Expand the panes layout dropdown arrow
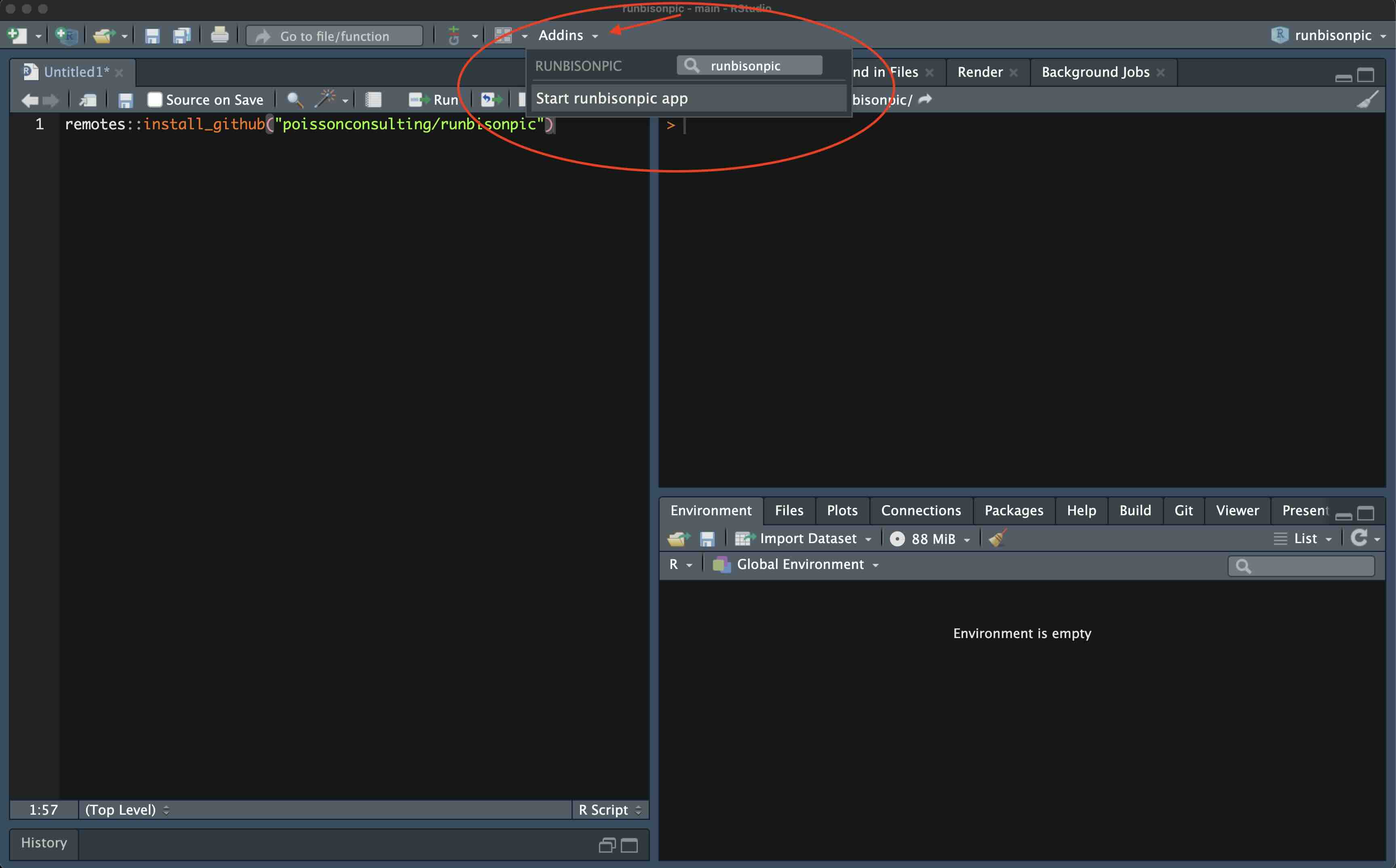1396x868 pixels. pos(525,36)
